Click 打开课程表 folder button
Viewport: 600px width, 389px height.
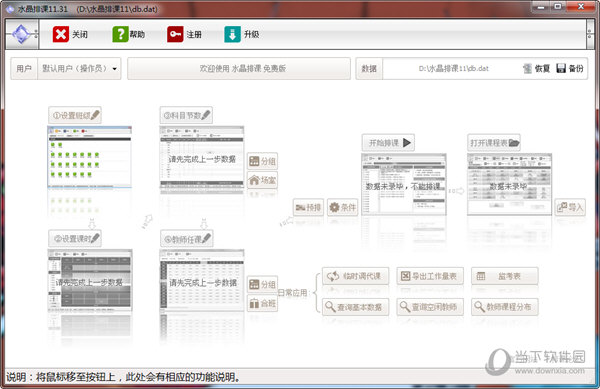click(494, 143)
